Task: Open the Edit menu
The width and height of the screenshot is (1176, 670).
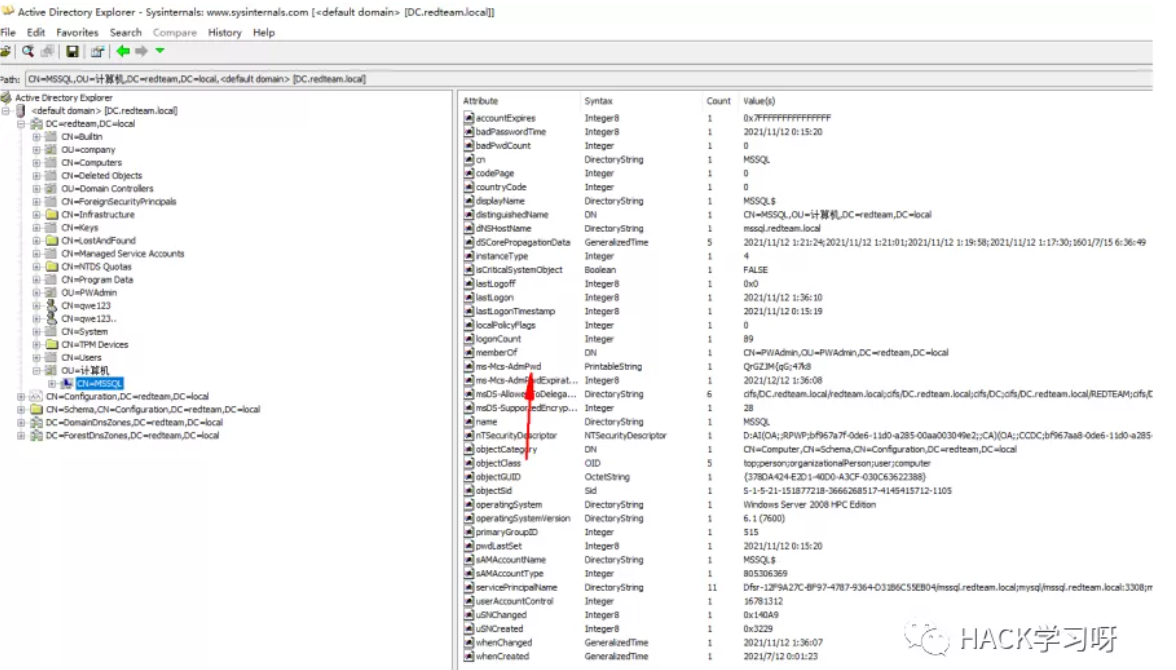Action: point(36,32)
